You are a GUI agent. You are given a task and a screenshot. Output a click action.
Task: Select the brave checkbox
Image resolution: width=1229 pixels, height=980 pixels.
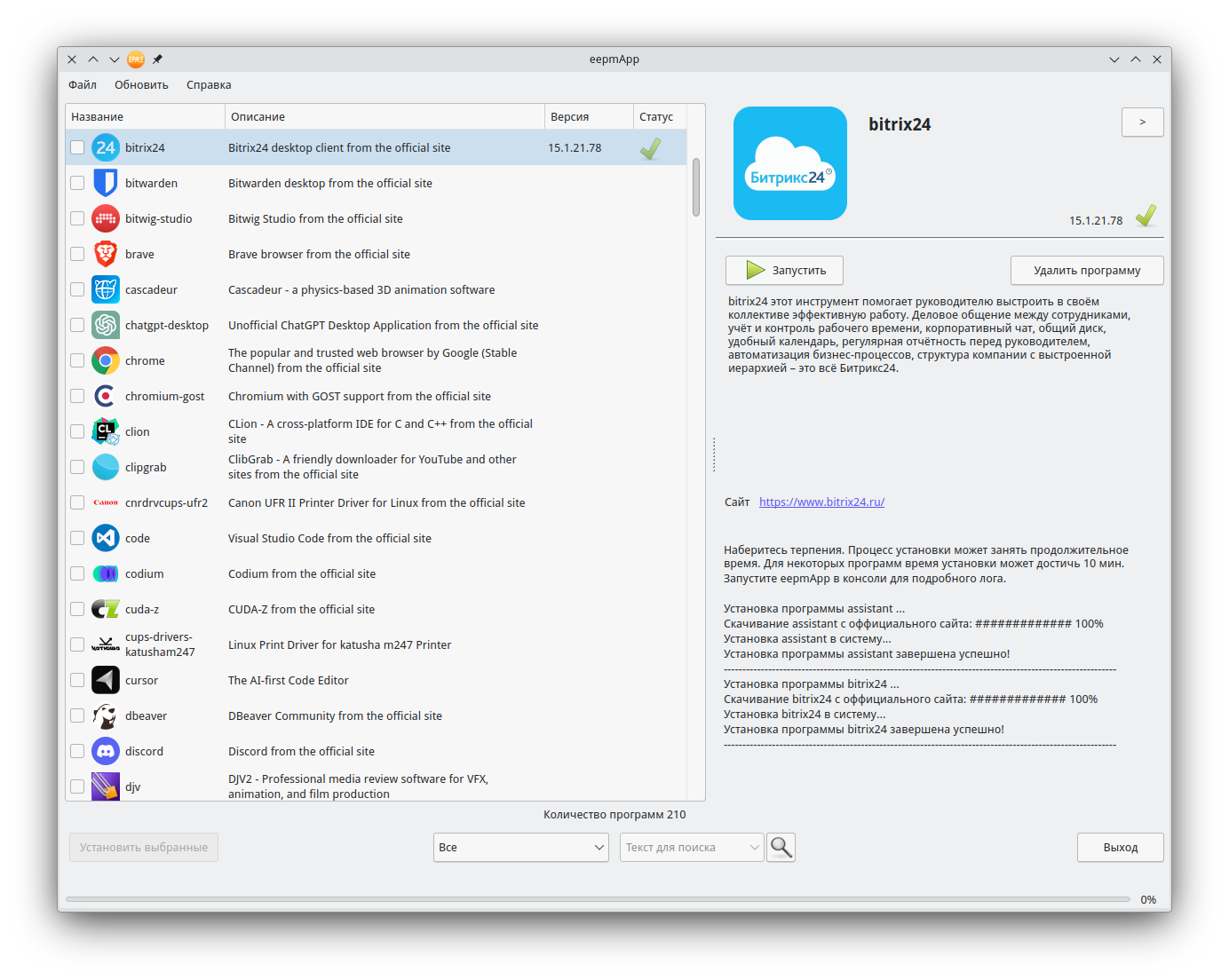tap(77, 254)
